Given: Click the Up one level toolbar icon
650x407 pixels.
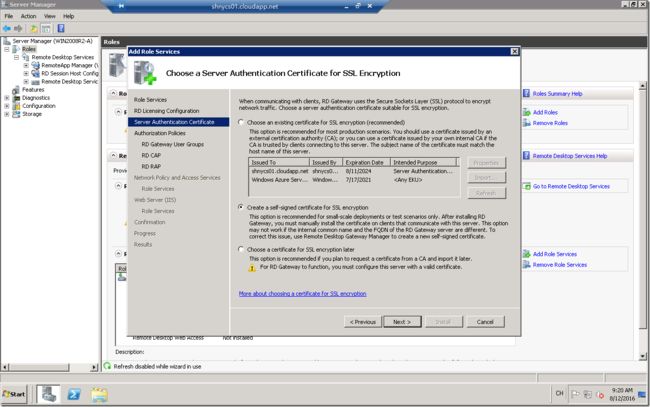Looking at the screenshot, I should coord(34,28).
